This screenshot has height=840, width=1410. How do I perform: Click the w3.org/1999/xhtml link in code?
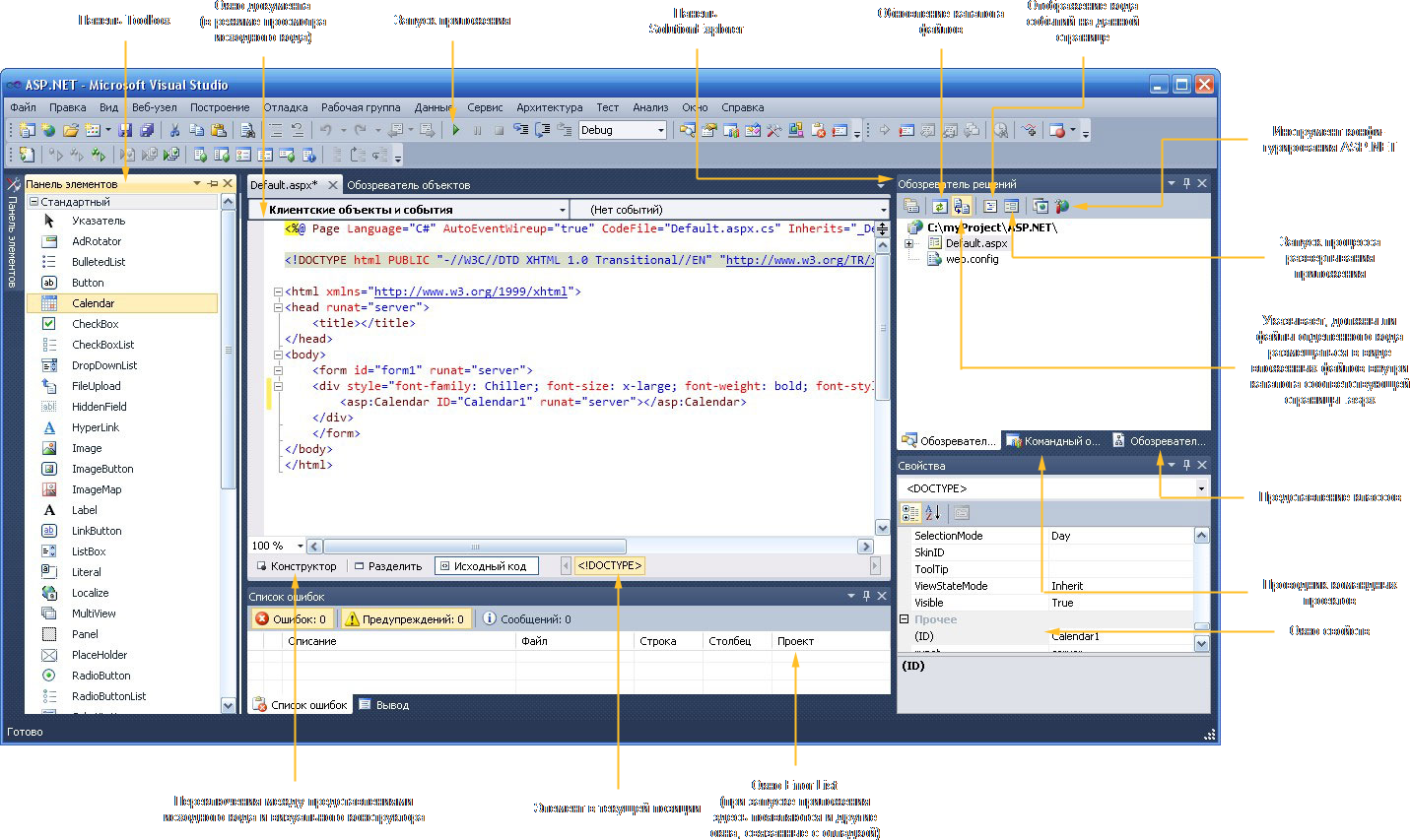(x=471, y=291)
